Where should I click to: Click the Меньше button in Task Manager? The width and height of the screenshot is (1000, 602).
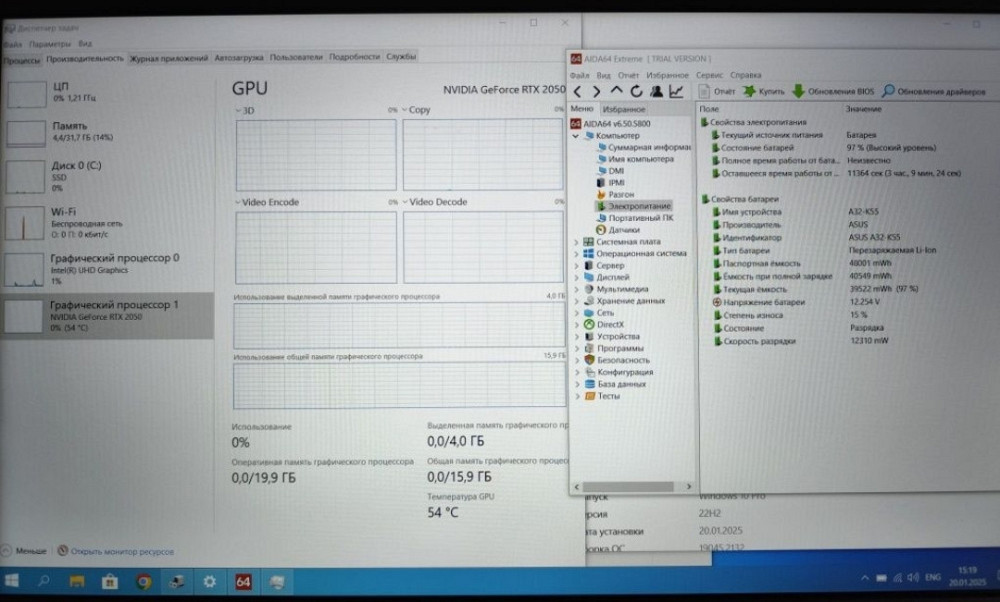click(26, 551)
